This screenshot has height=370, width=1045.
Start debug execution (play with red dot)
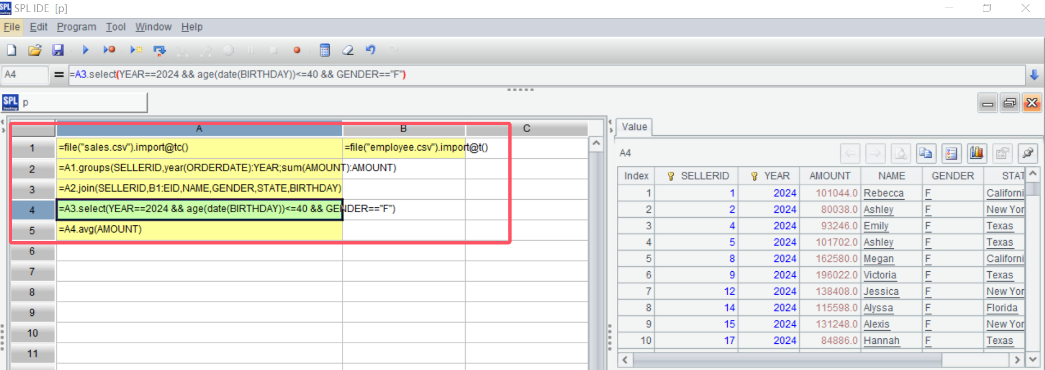pos(109,50)
